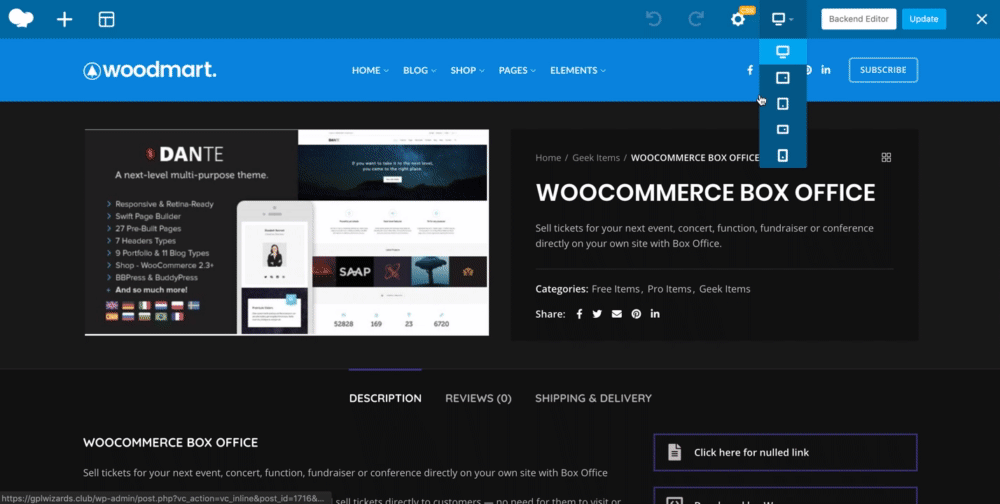Click the Update button
Viewport: 1000px width, 504px height.
click(x=923, y=19)
